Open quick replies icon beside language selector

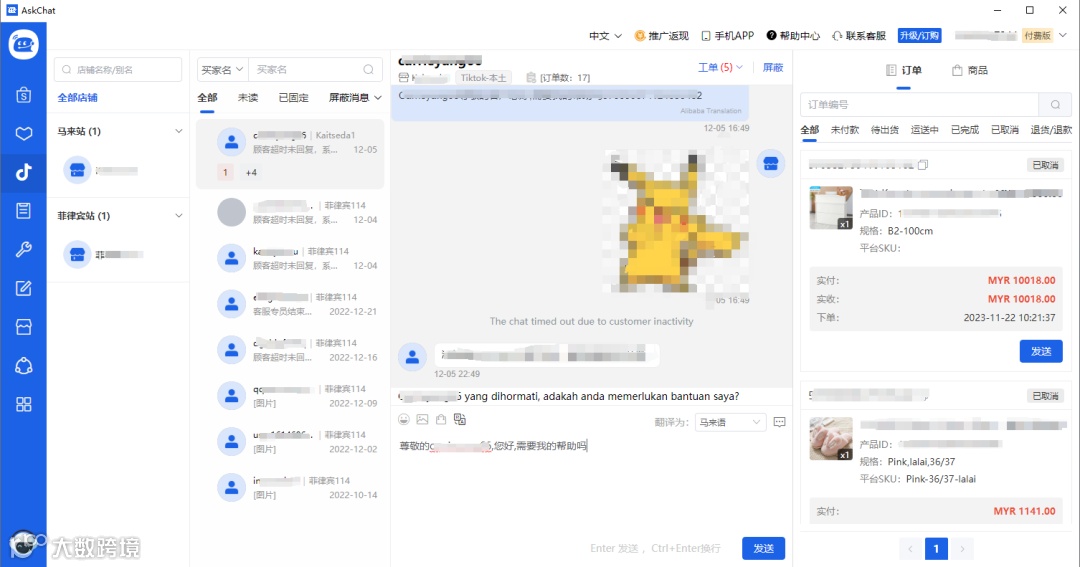pyautogui.click(x=779, y=422)
